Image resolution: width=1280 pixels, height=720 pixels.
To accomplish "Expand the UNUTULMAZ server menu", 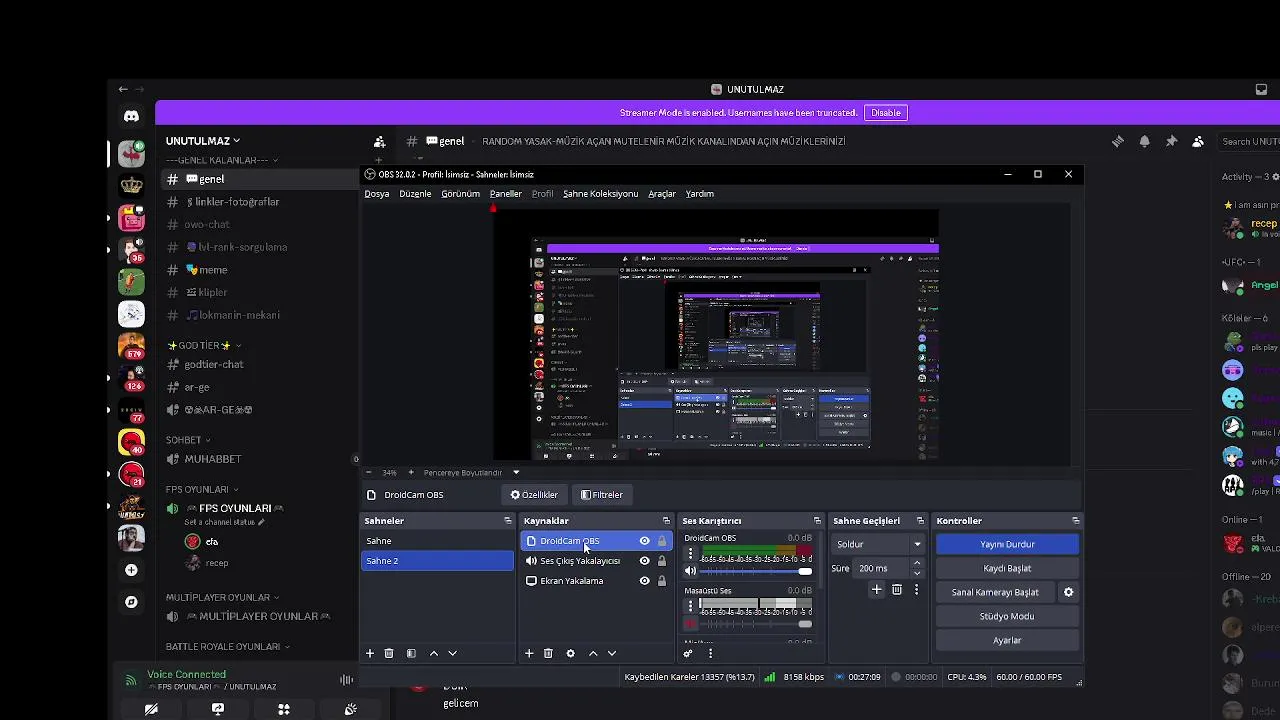I will pyautogui.click(x=203, y=141).
